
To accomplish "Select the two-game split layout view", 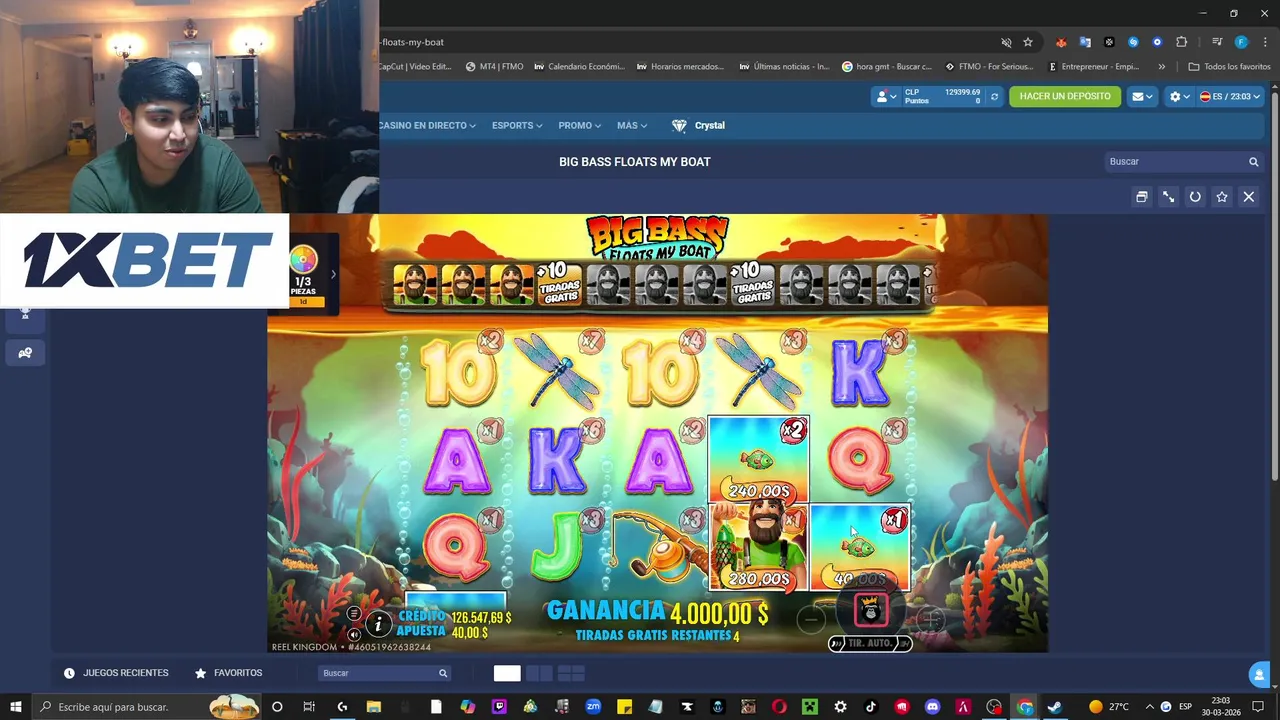I will pos(539,673).
